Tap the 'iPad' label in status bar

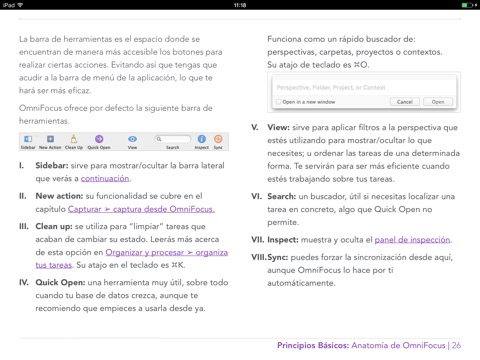(x=9, y=5)
